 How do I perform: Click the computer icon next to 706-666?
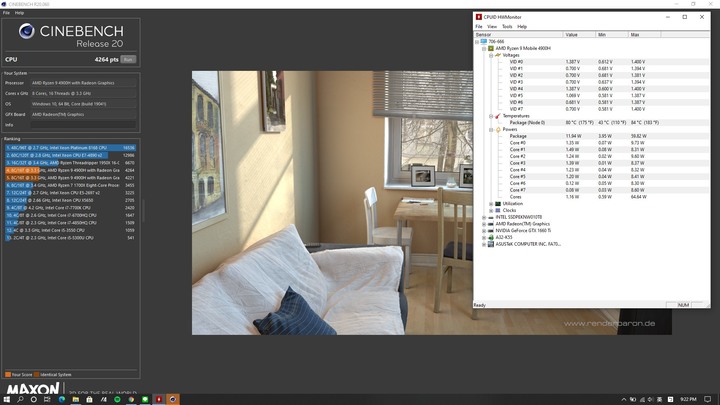pyautogui.click(x=484, y=41)
